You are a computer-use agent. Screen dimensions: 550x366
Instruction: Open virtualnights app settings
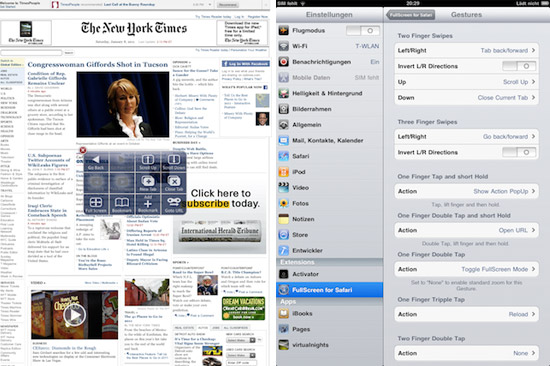click(x=329, y=345)
